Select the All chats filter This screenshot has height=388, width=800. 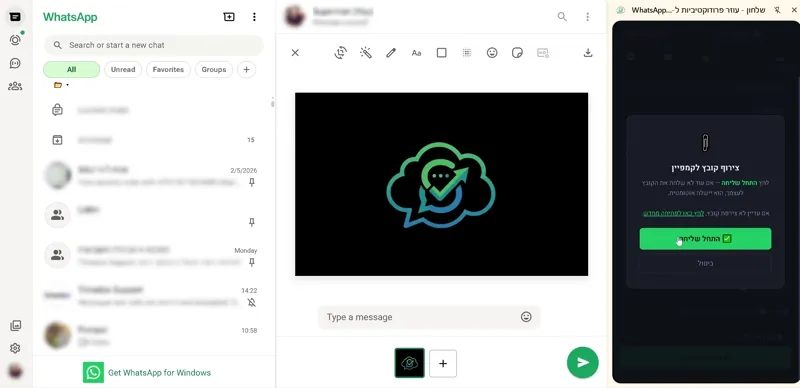coord(71,69)
